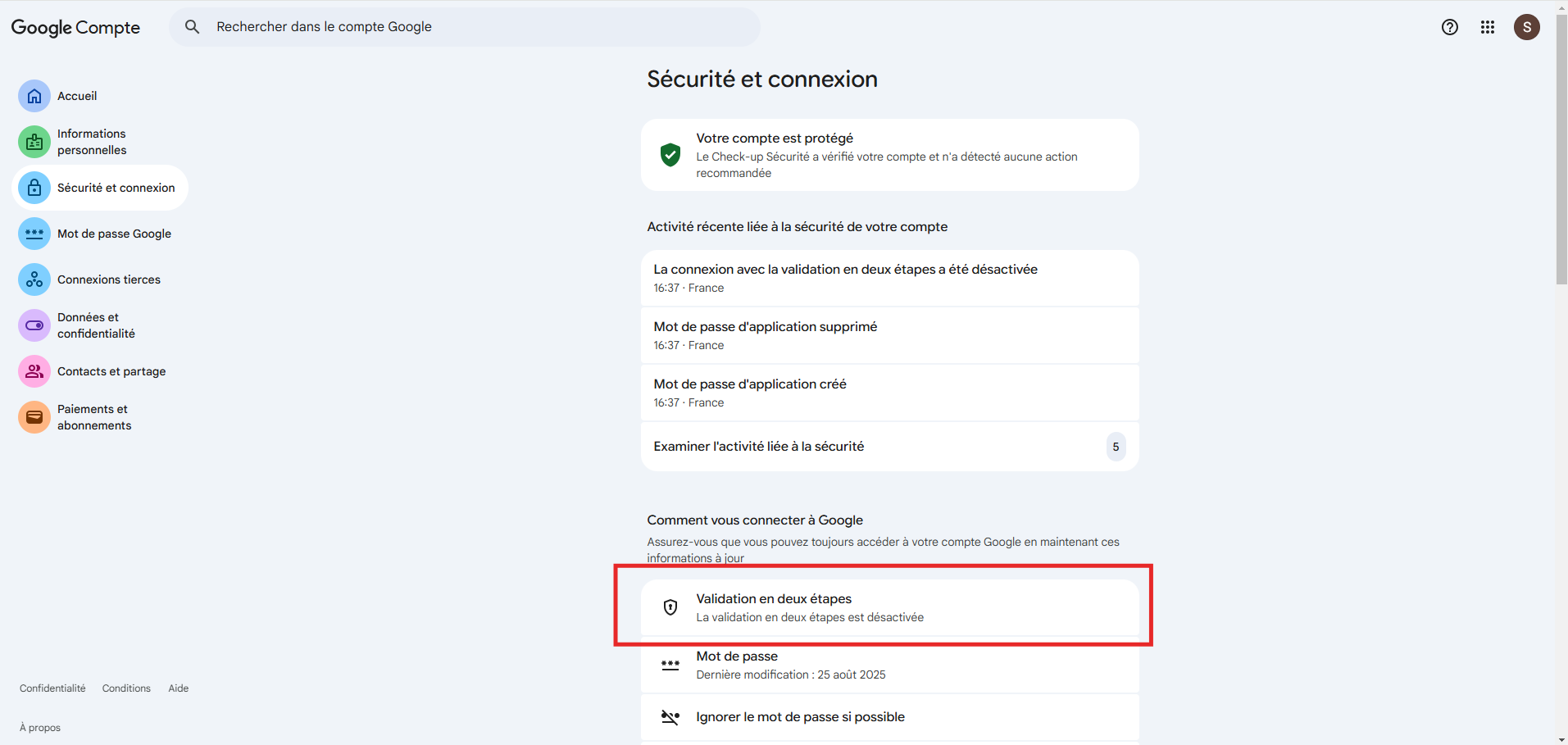Open Ignorer le mot de passe si possible

[x=889, y=717]
